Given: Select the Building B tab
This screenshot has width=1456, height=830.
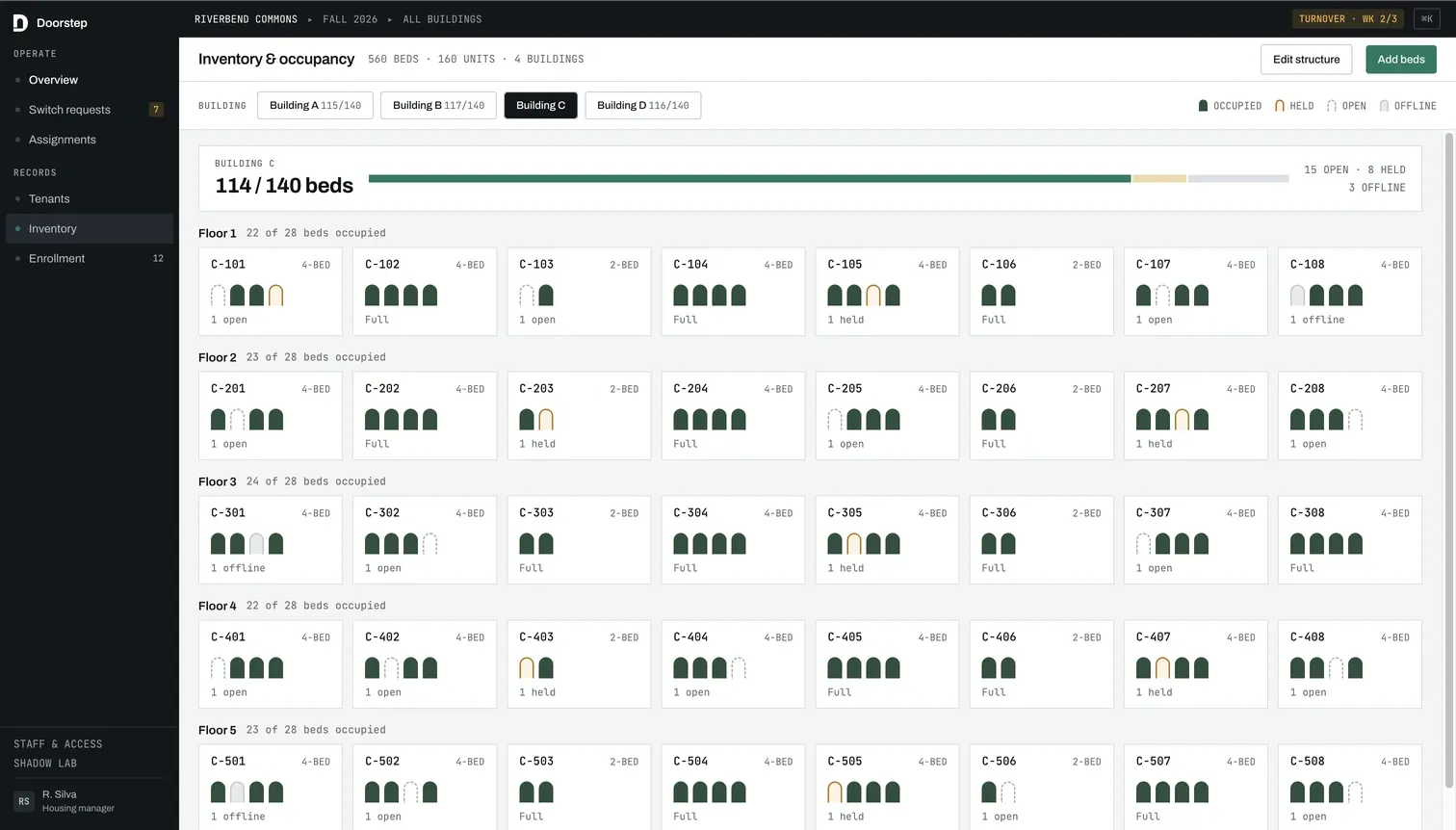Looking at the screenshot, I should [x=438, y=105].
